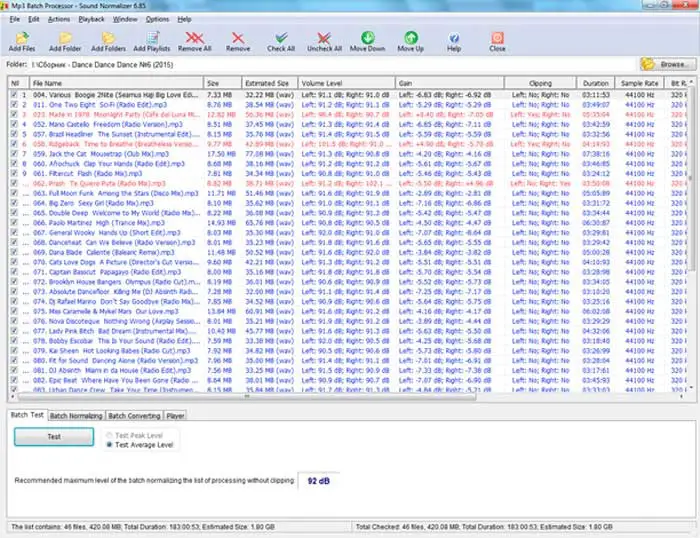Viewport: 700px width, 538px height.
Task: Select file 082. Epic Beat Where Have You Been Gone
Action: click(x=115, y=380)
